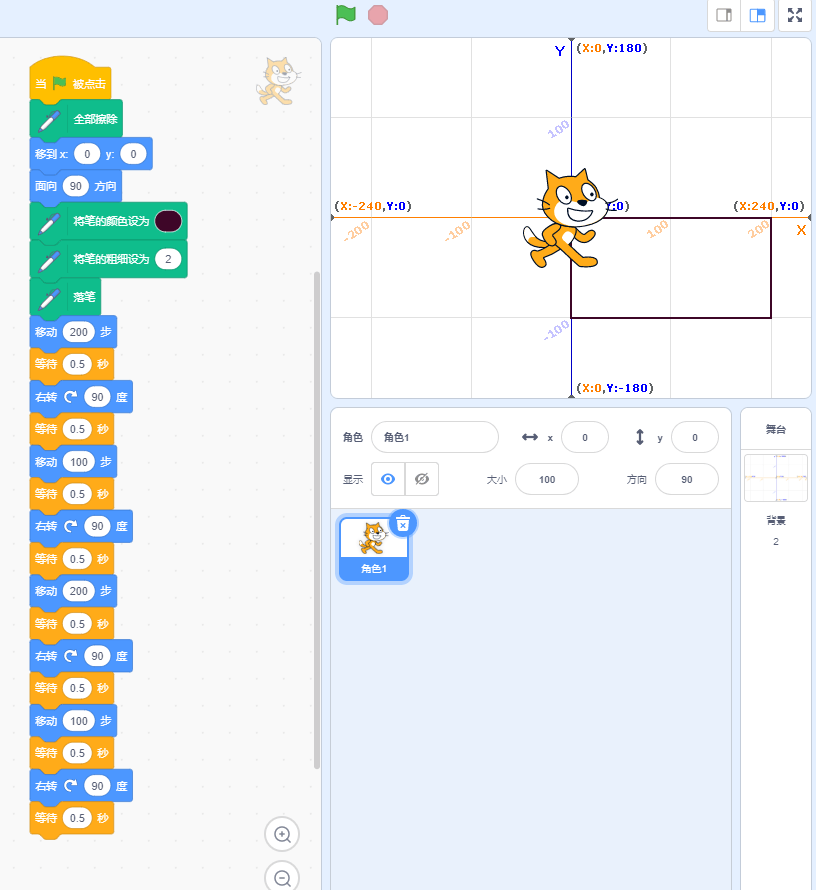Click the pen icon on 全部擦除 block
816x890 pixels.
[x=49, y=121]
